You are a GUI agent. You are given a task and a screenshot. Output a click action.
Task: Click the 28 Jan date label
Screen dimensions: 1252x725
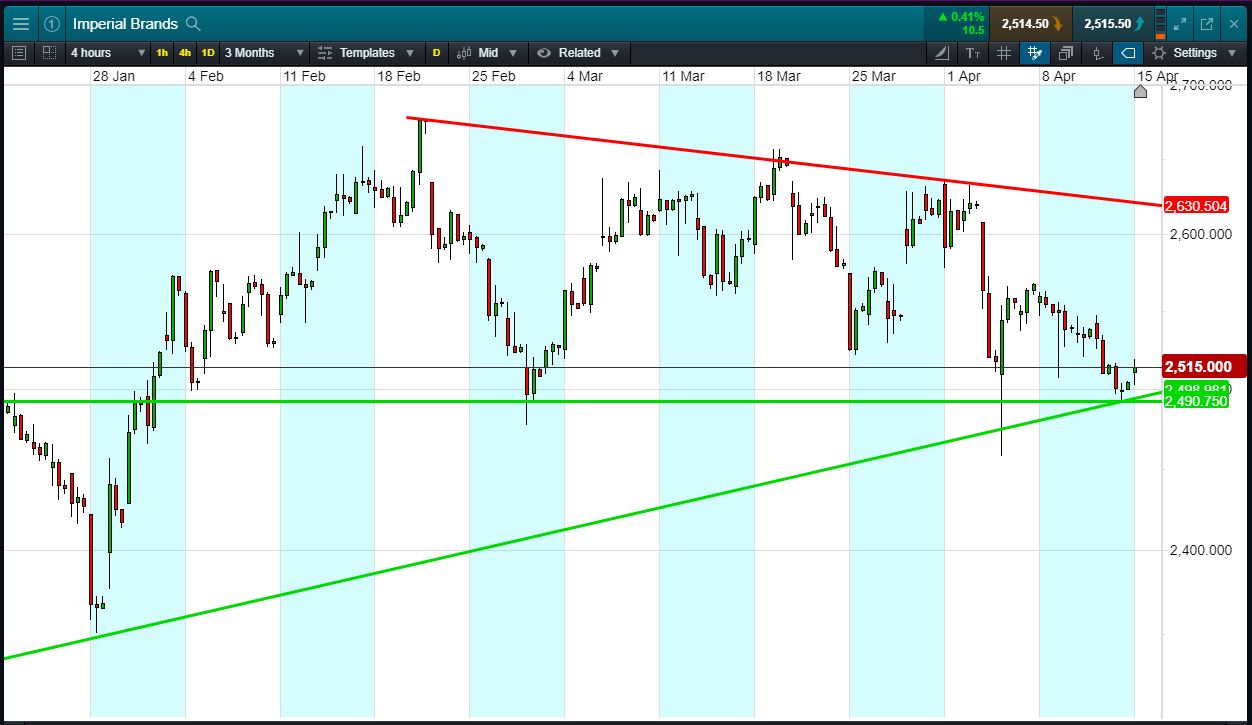coord(113,76)
